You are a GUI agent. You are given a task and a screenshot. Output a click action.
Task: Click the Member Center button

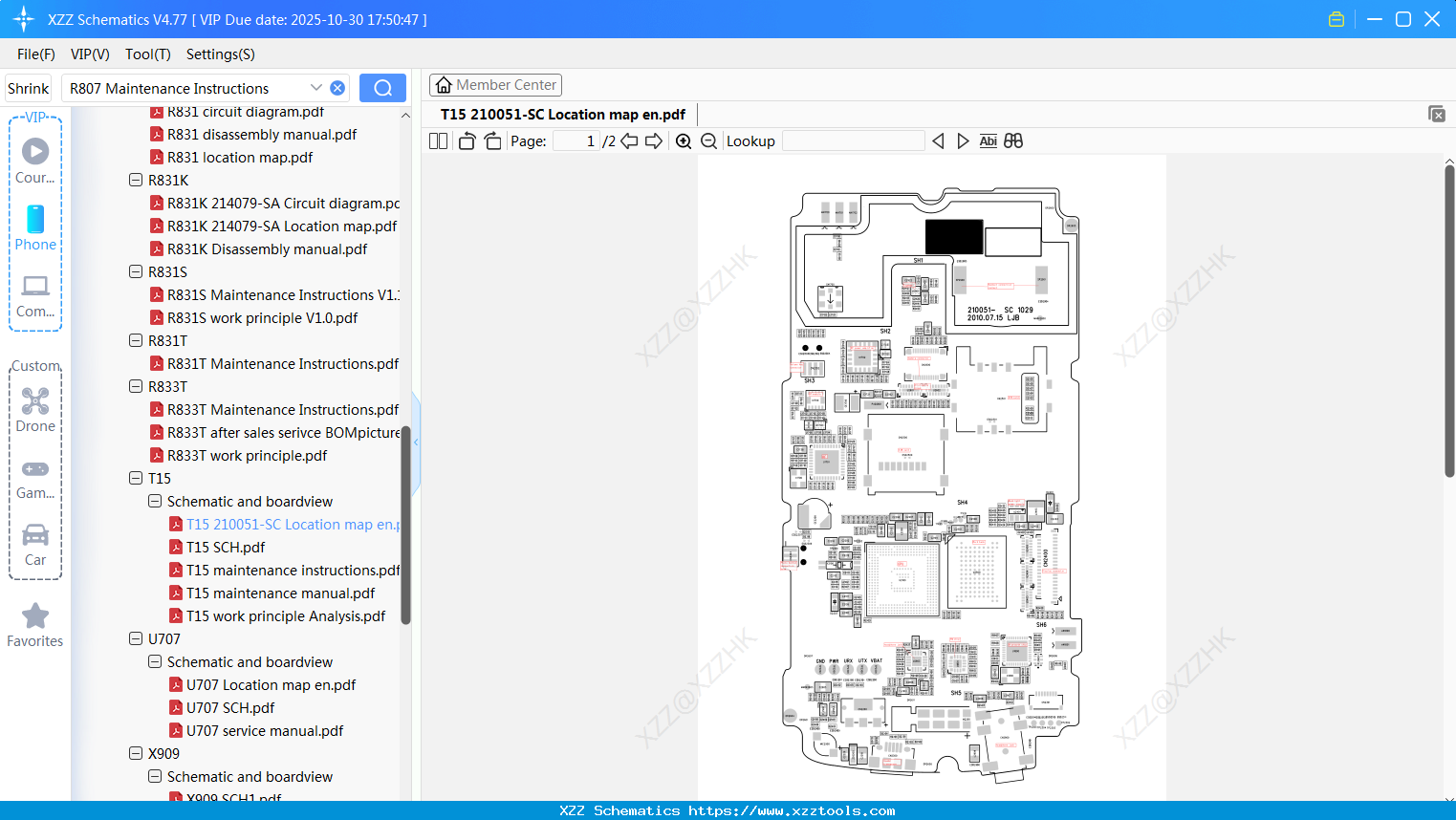(x=495, y=85)
